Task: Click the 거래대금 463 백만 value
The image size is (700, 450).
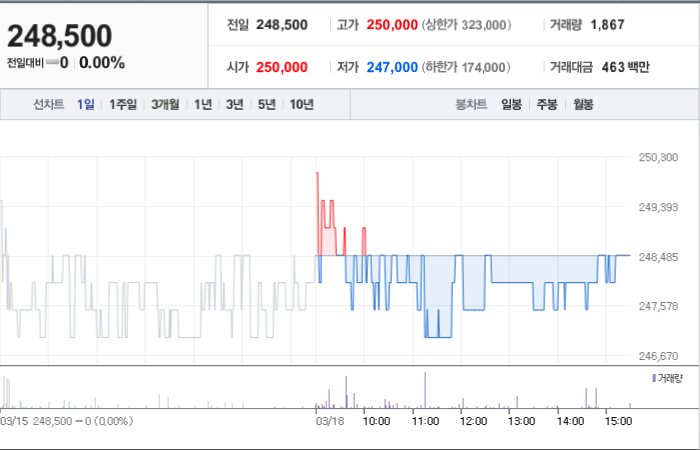Action: pos(625,67)
